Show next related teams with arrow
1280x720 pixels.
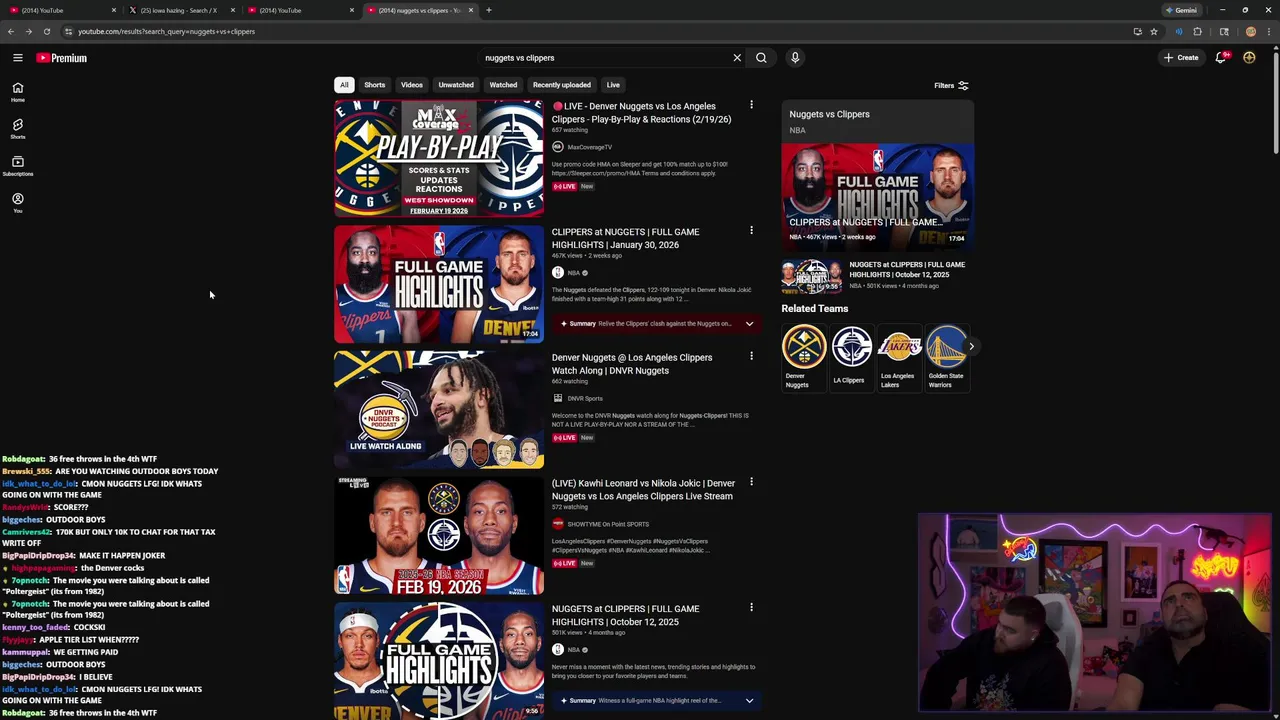coord(970,346)
